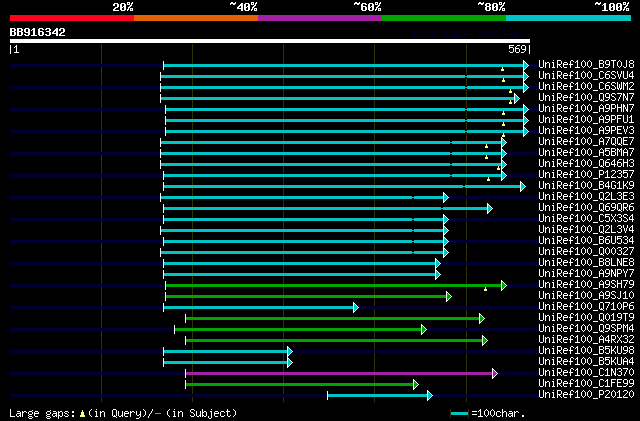Viewport: 640px width, 421px height.
Task: Click the red 20% identity legend segment
Action: click(x=72, y=18)
